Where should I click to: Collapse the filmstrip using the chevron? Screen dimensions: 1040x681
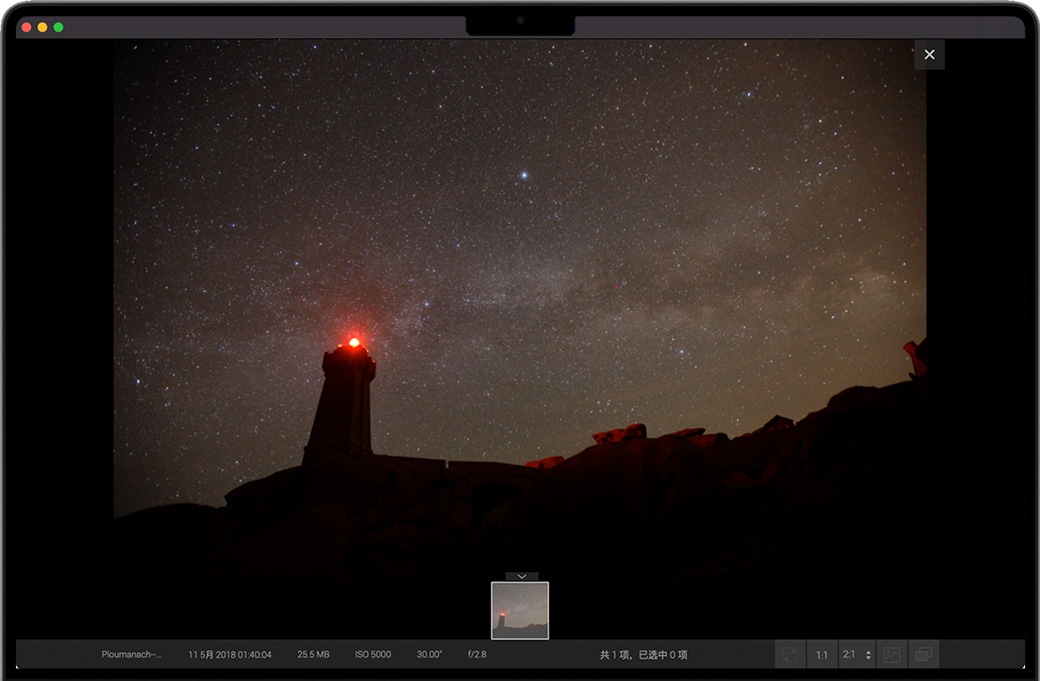(x=521, y=576)
